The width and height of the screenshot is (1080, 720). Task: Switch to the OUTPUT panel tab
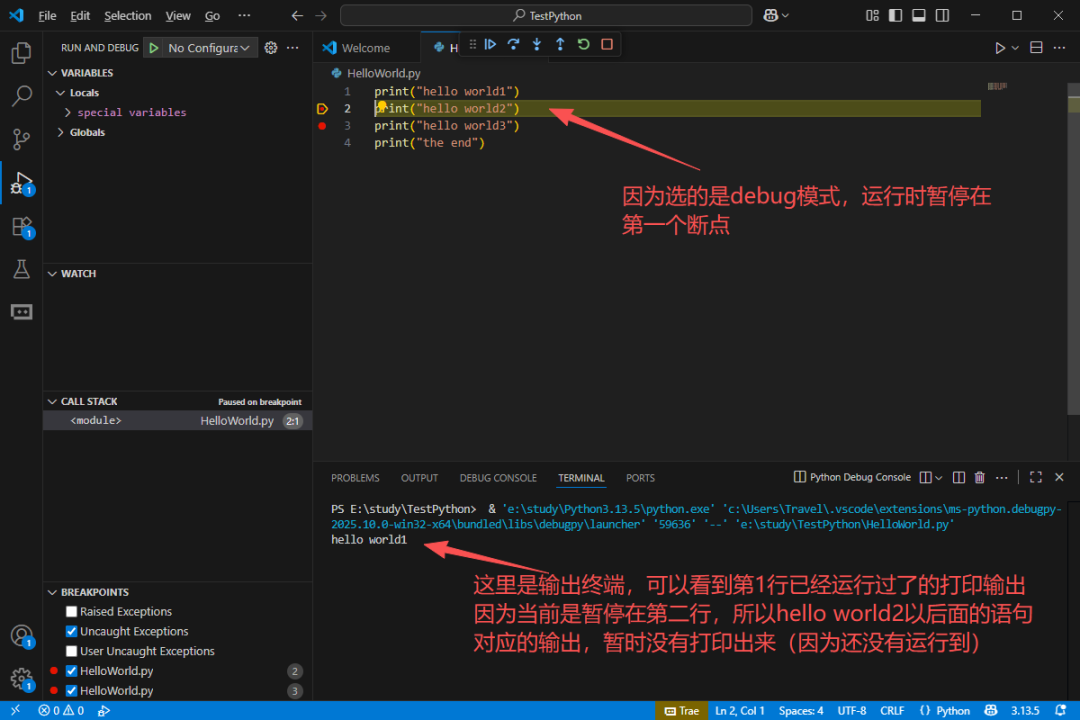pos(419,477)
